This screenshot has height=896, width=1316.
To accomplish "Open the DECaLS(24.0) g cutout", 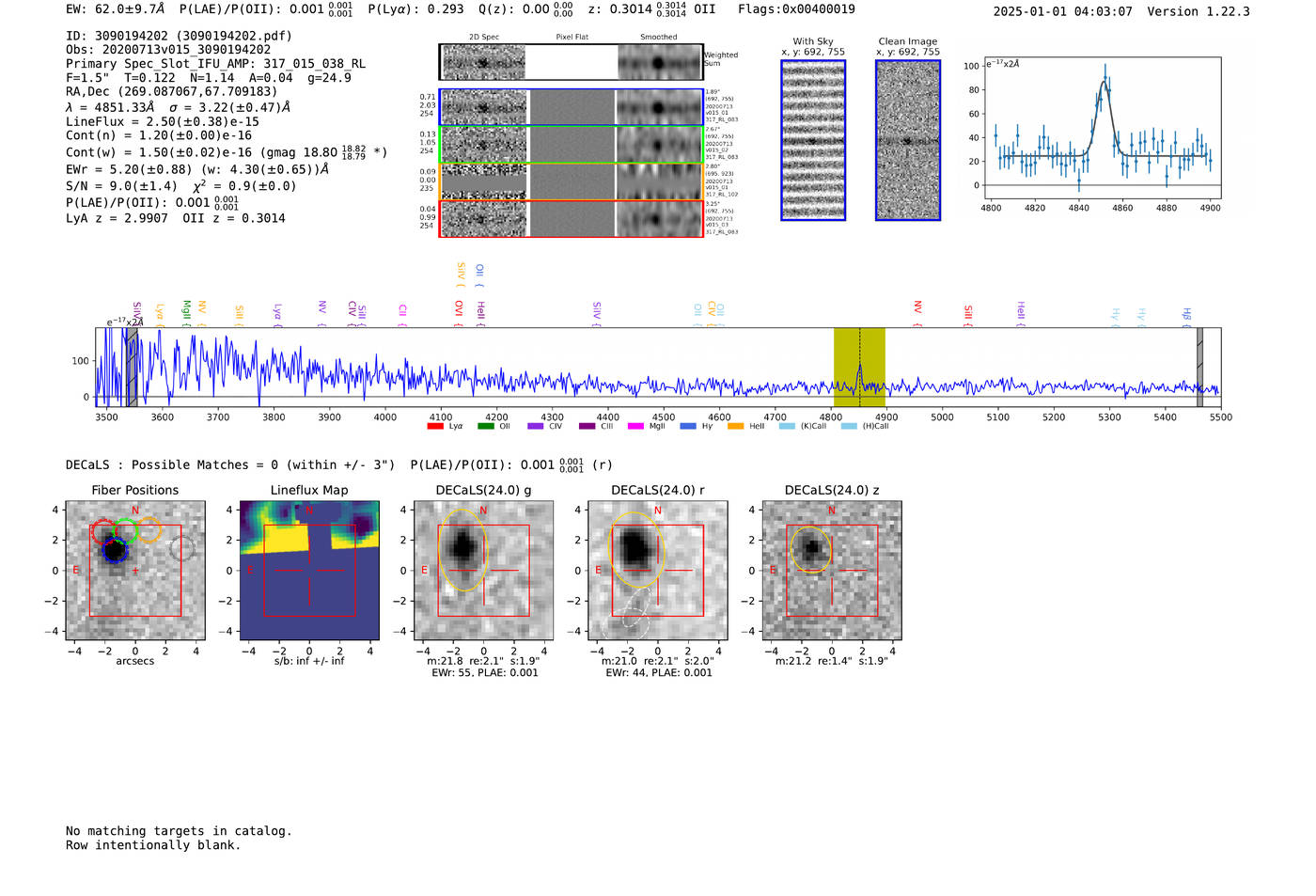I will 484,571.
